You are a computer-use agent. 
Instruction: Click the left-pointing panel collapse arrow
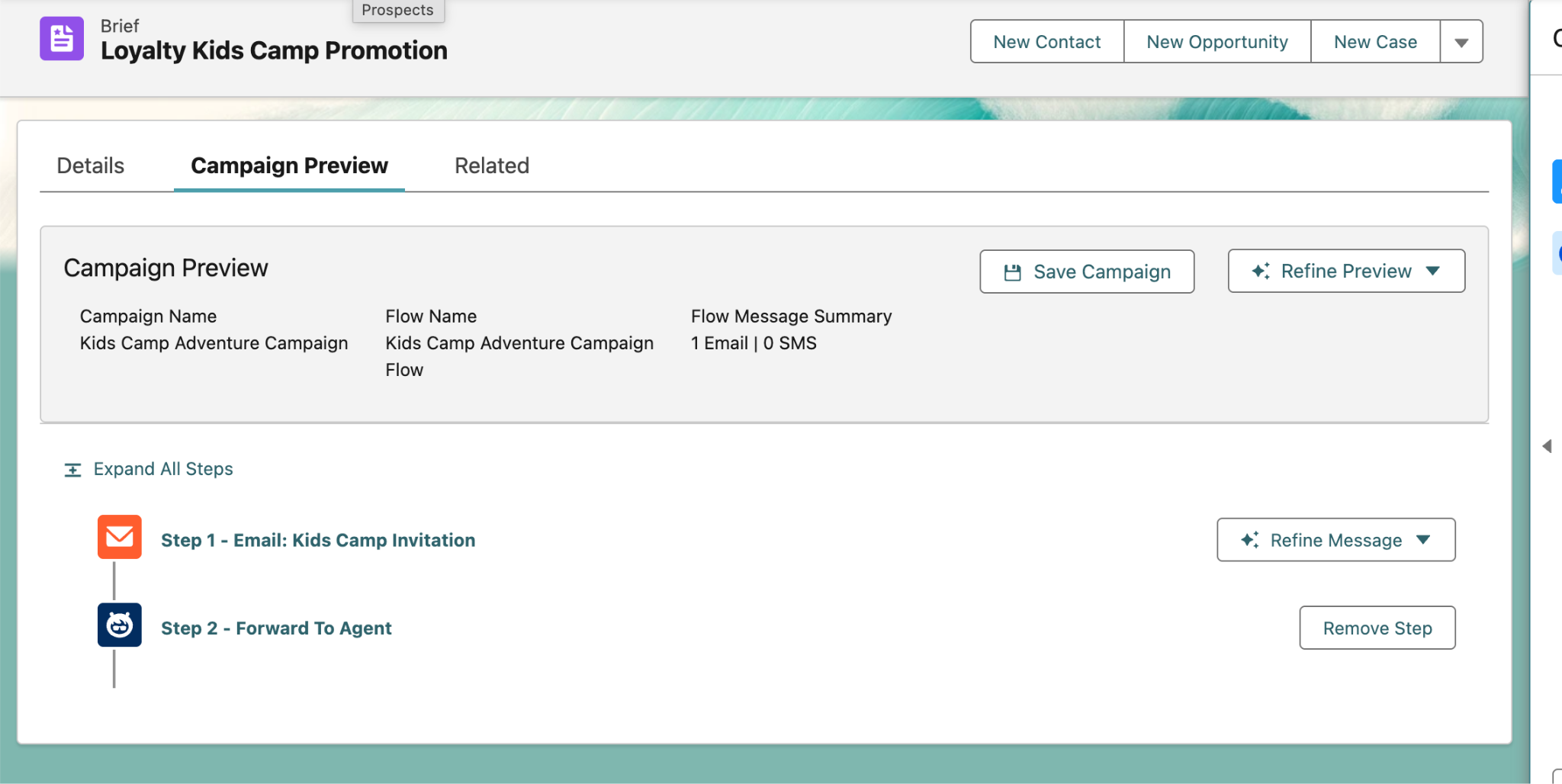(1547, 446)
